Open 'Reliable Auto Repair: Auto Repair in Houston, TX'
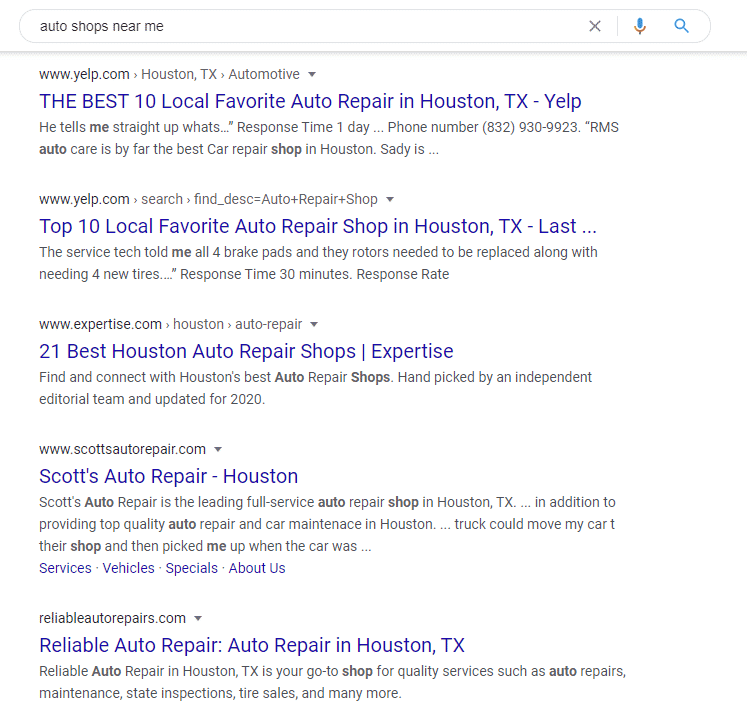 pyautogui.click(x=252, y=645)
